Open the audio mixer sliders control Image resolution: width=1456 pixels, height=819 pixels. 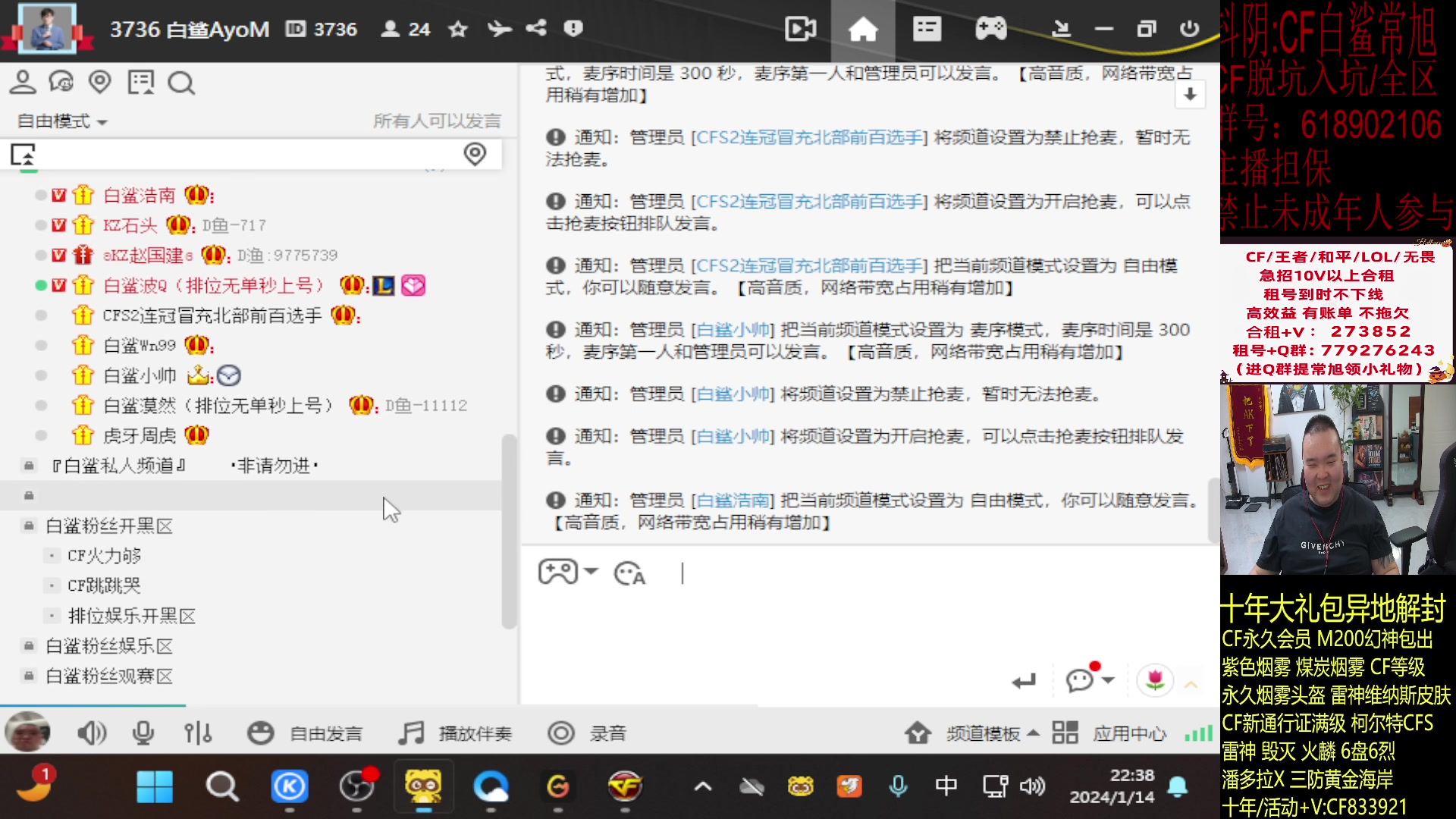197,733
